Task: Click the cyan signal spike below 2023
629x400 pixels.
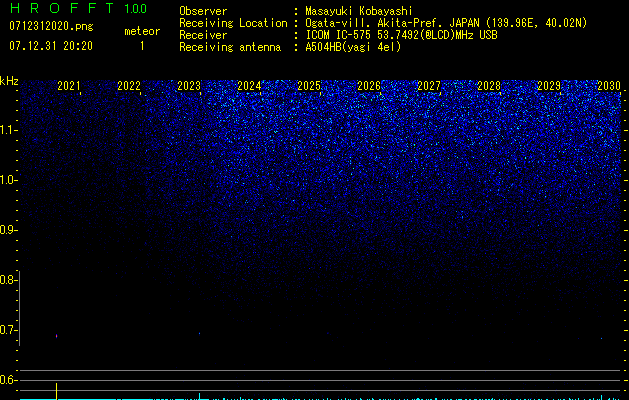Action: click(199, 396)
